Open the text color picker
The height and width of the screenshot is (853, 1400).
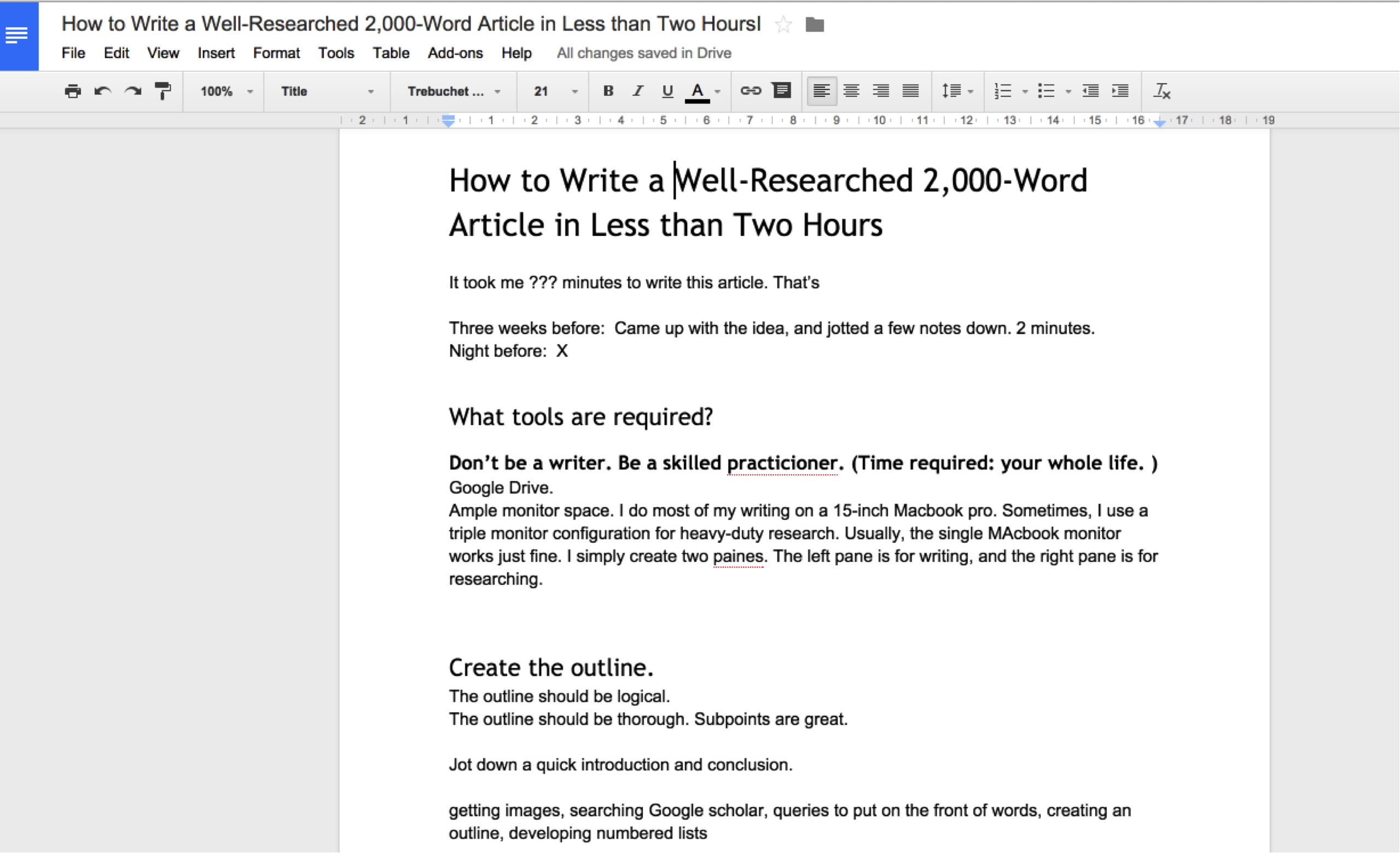click(698, 91)
